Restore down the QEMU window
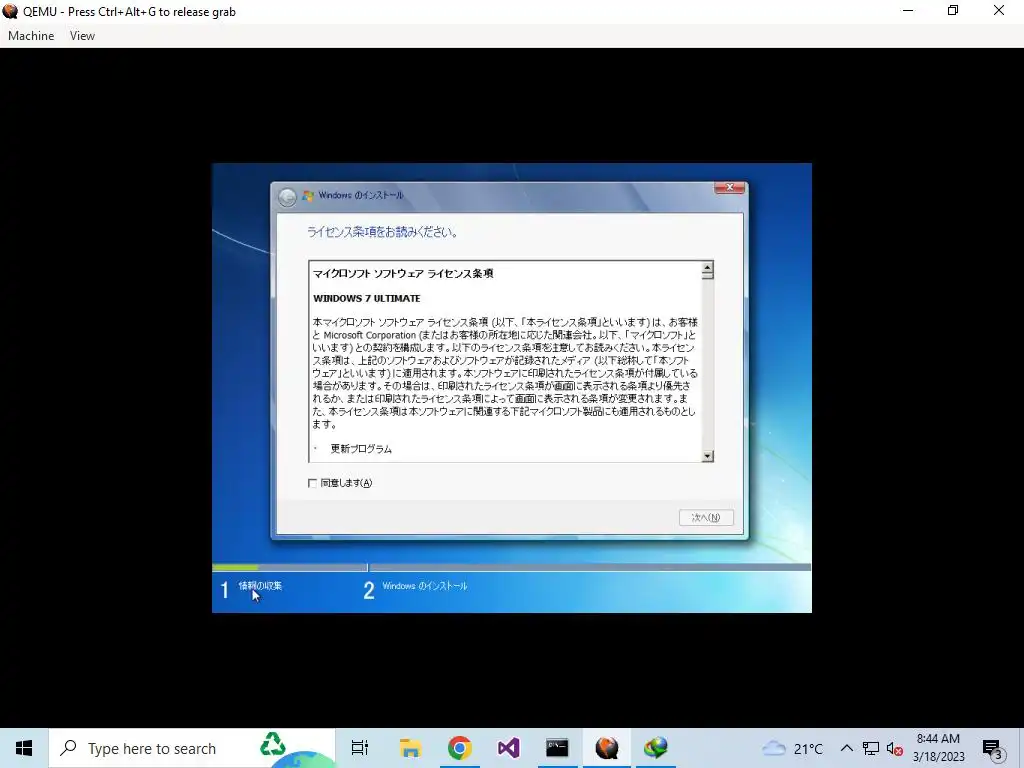This screenshot has height=768, width=1024. click(953, 11)
